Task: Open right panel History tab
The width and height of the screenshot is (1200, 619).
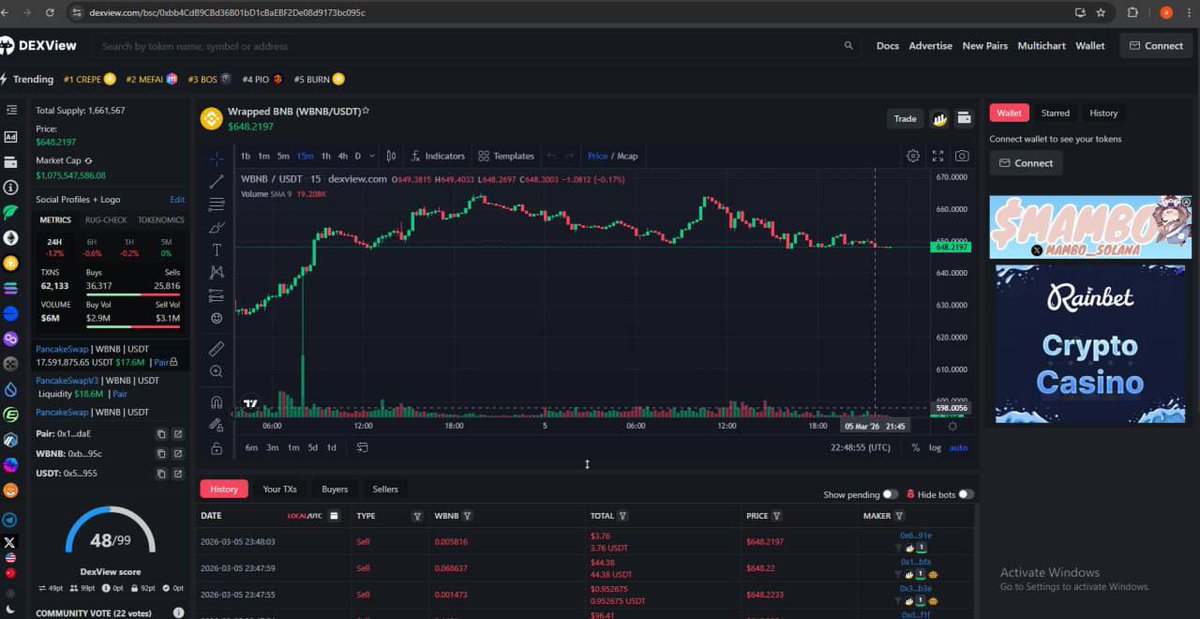Action: click(1104, 113)
